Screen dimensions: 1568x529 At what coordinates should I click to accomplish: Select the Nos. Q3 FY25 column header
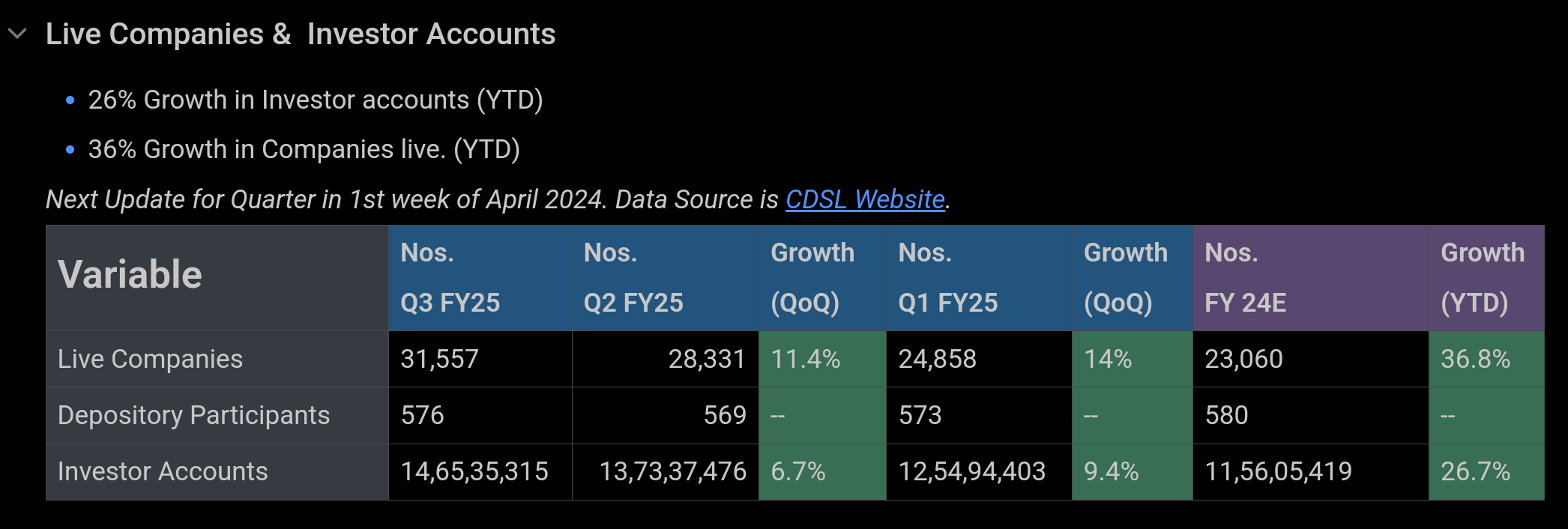point(480,277)
